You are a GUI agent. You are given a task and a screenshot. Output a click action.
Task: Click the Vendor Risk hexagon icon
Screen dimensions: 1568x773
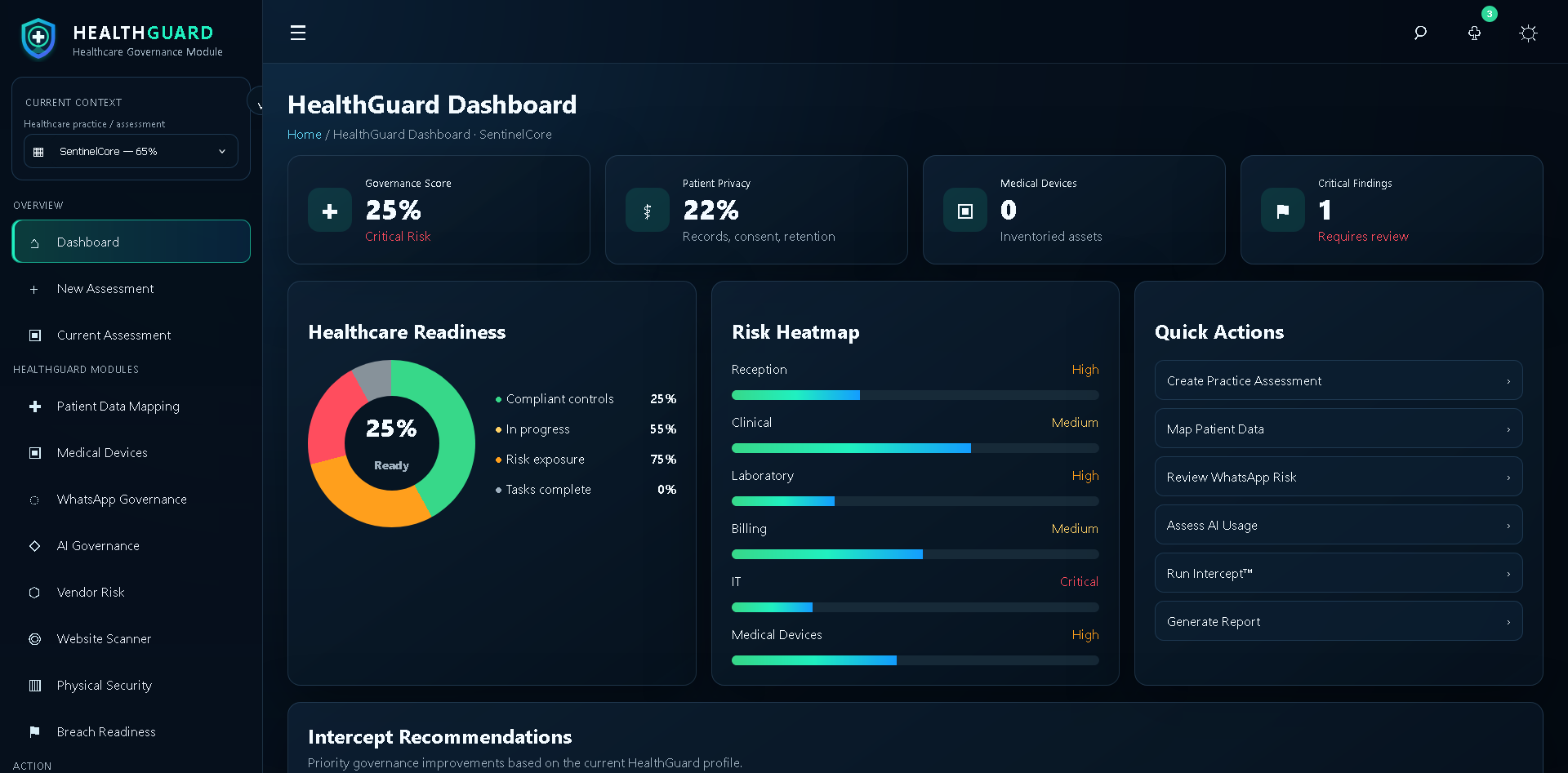(34, 593)
